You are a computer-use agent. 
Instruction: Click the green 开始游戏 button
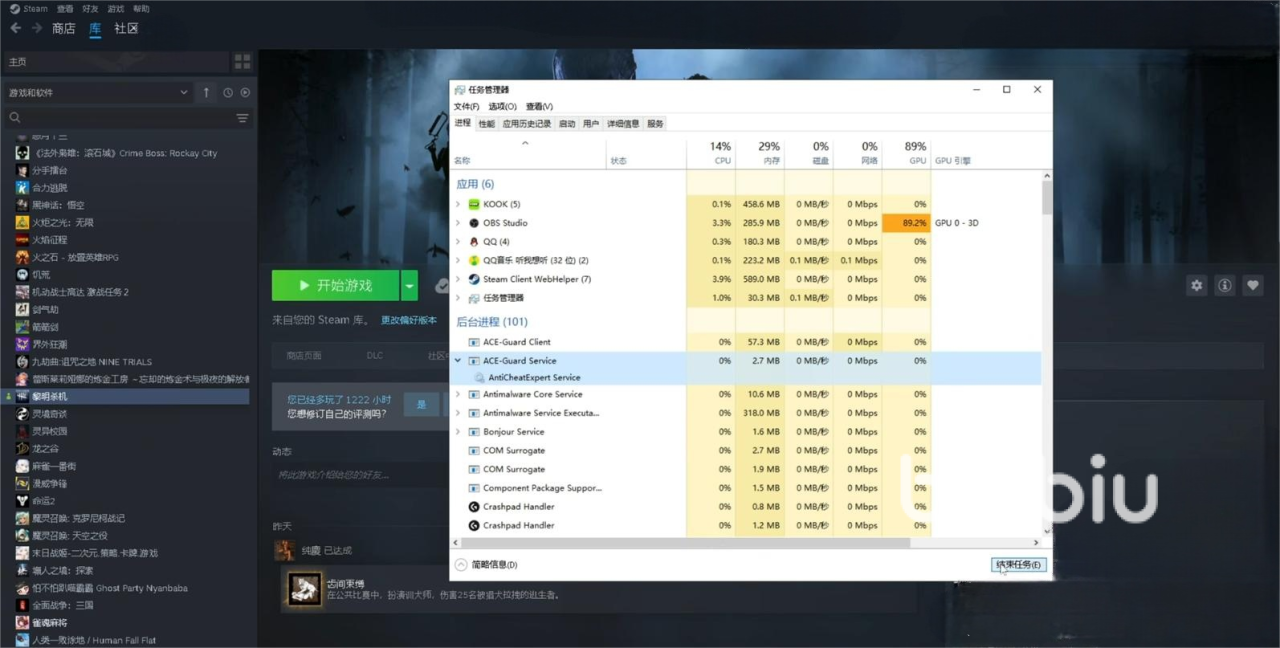point(336,286)
